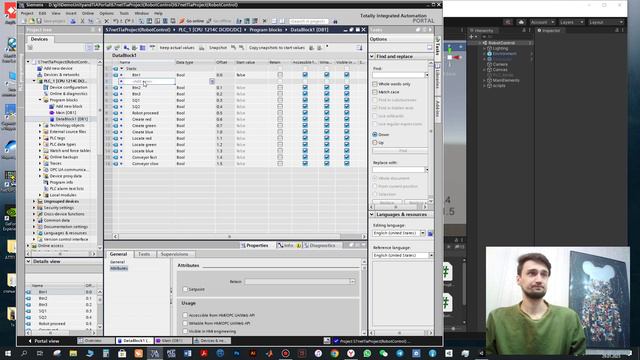Toggle Retain checkbox for Btn1 row
The image size is (640, 360).
[x=280, y=75]
